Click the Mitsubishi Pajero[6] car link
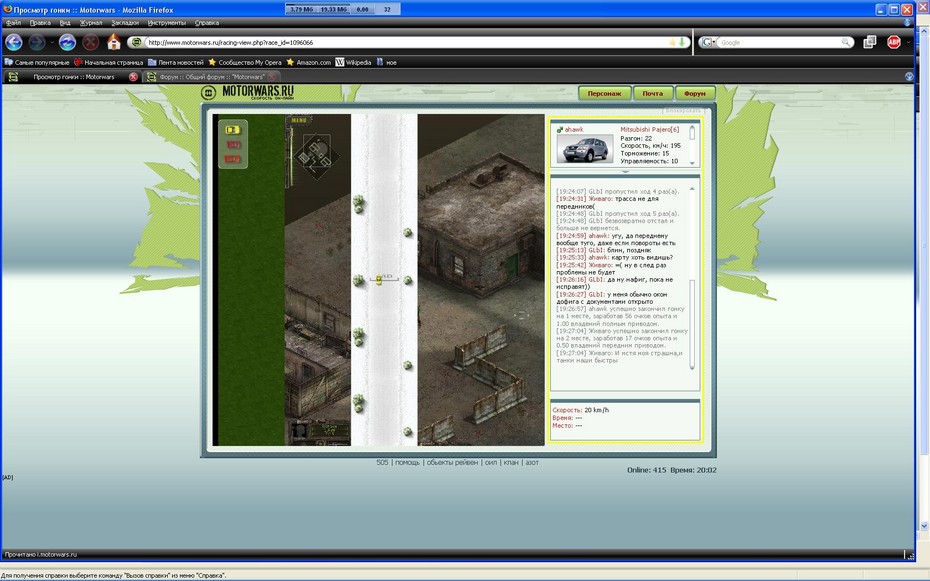930x581 pixels. tap(649, 129)
